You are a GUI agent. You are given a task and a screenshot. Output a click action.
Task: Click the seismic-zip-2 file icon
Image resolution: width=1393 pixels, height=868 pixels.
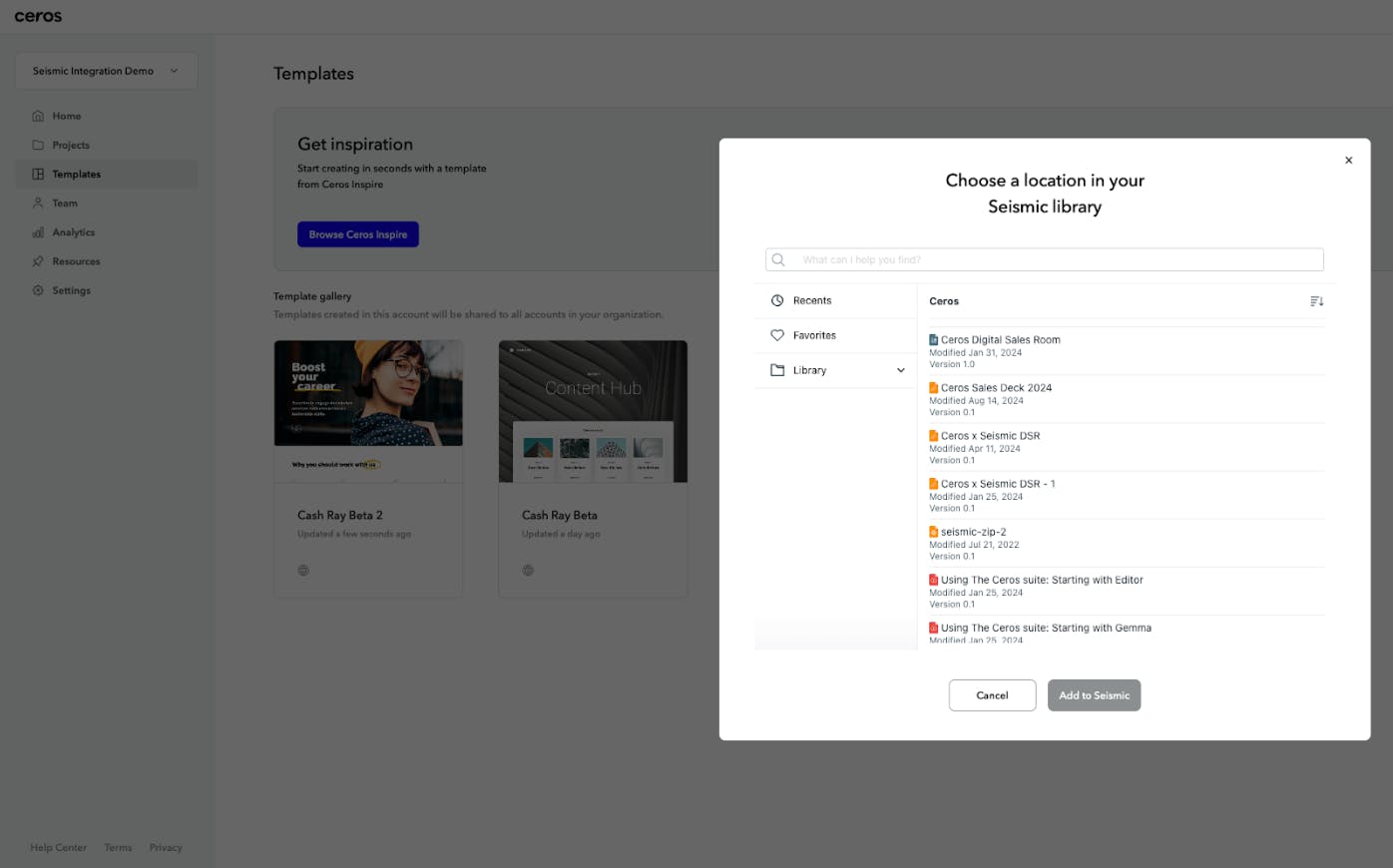[934, 532]
